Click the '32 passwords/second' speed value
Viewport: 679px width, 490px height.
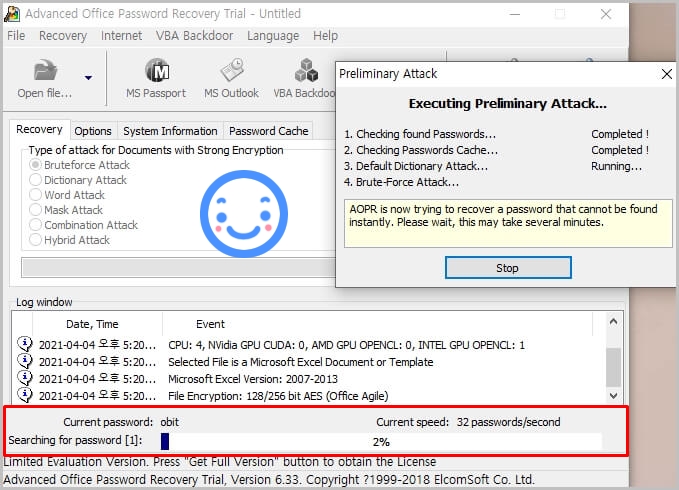pyautogui.click(x=508, y=422)
